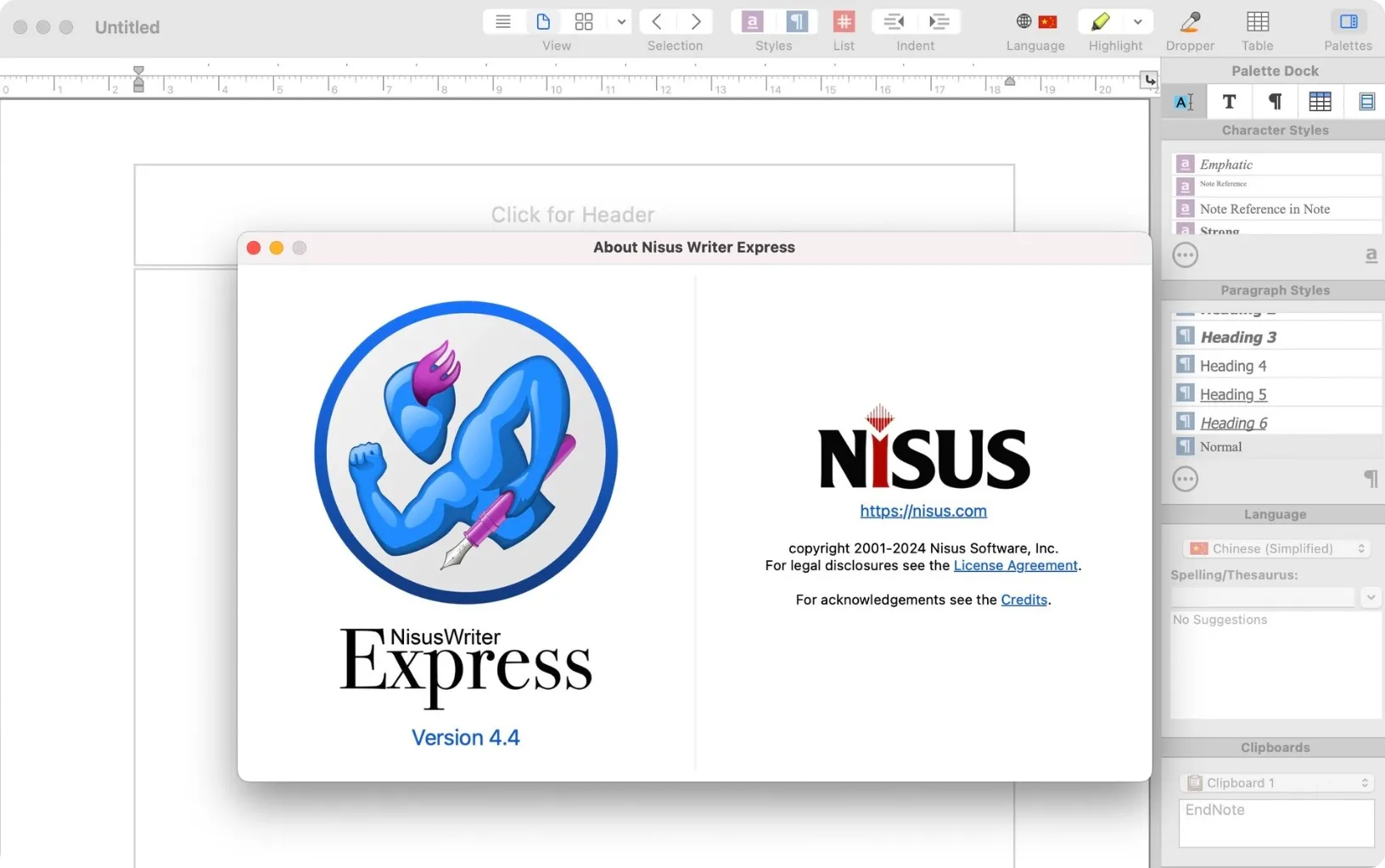Close the About Nisus Writer Express window
Viewport: 1385px width, 868px height.
[x=253, y=248]
